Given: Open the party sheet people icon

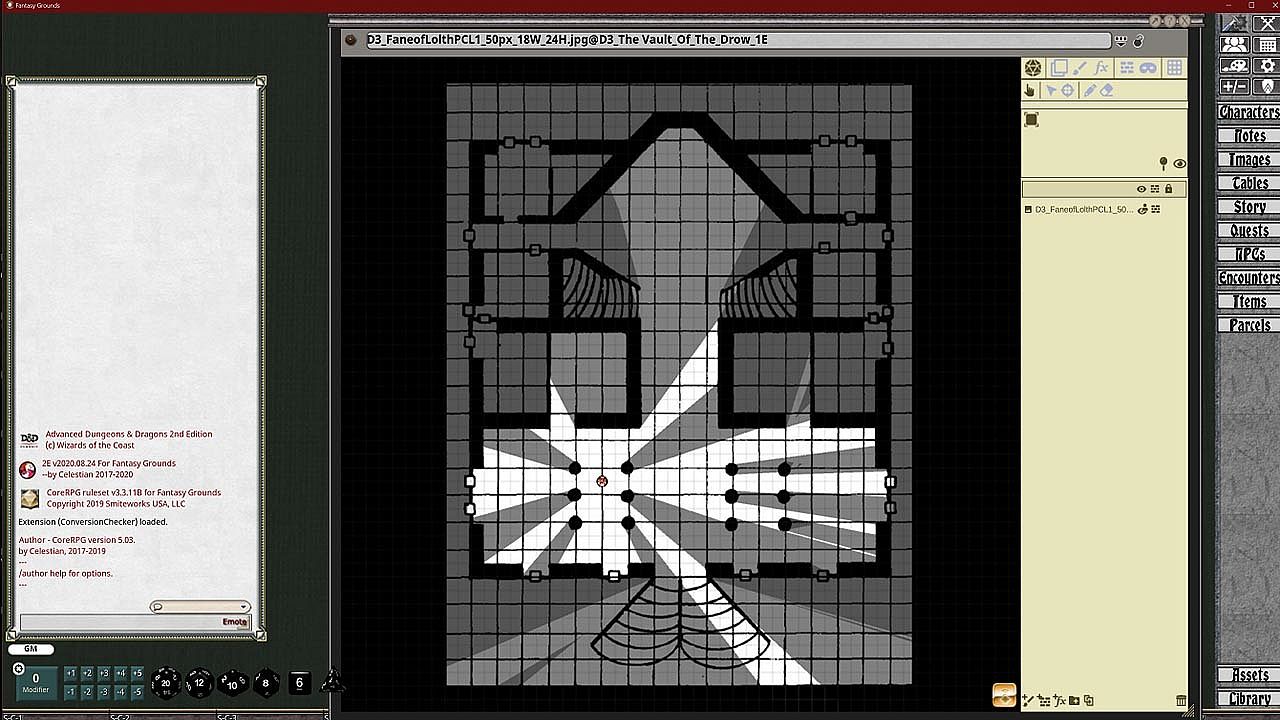Looking at the screenshot, I should click(x=1235, y=44).
